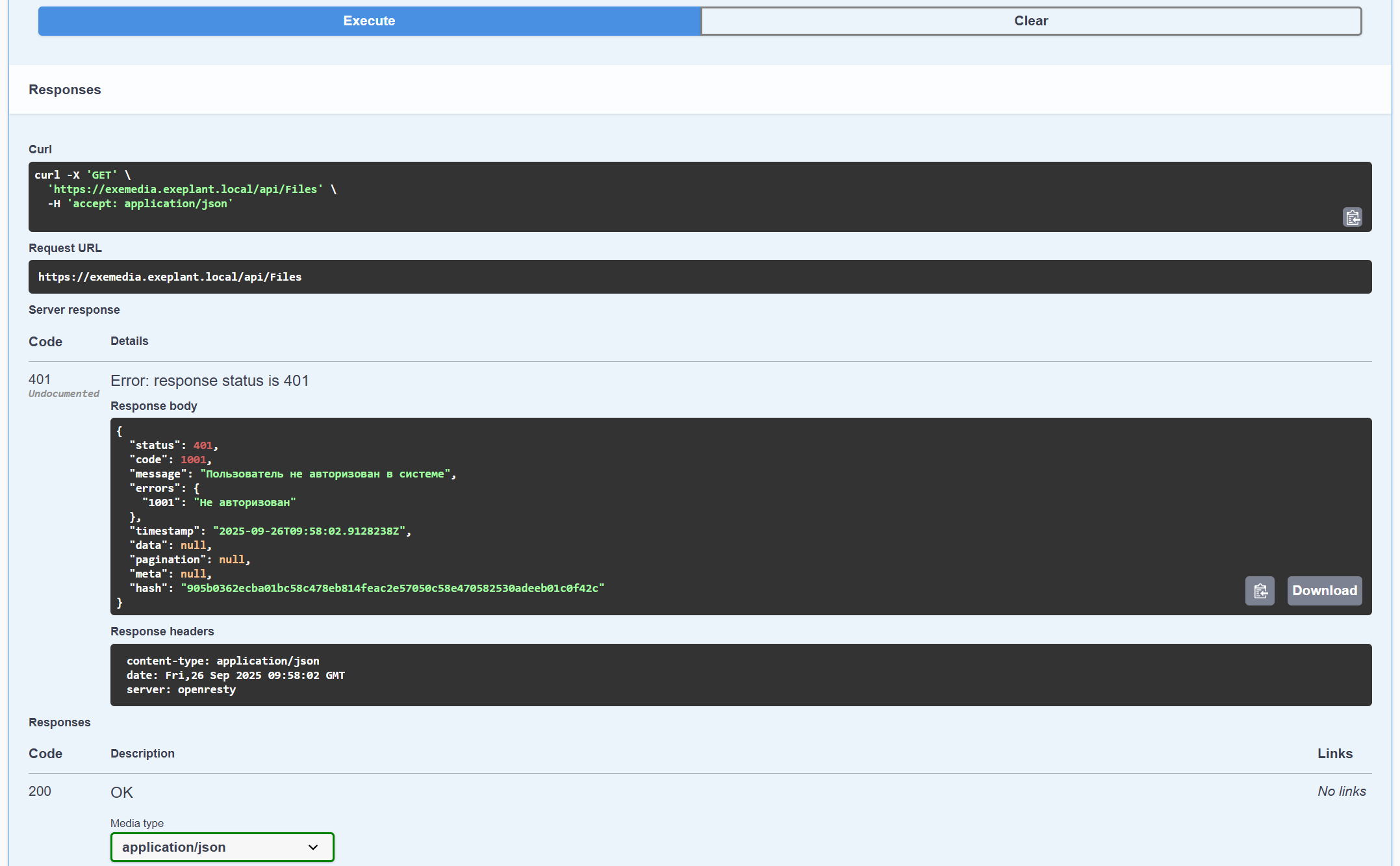
Task: Click the 200 response code row
Action: click(40, 791)
